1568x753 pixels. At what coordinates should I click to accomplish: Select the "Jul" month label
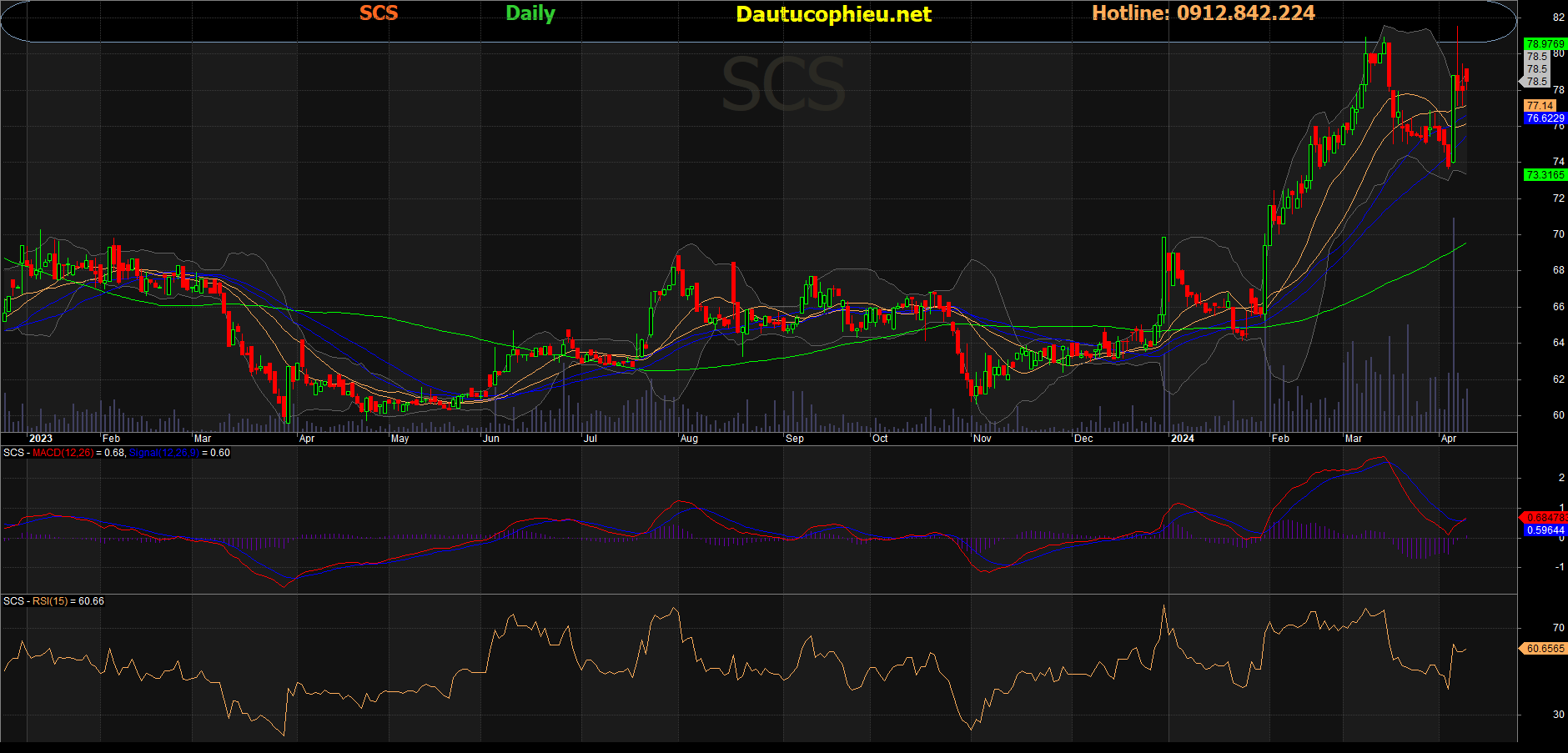click(x=591, y=439)
